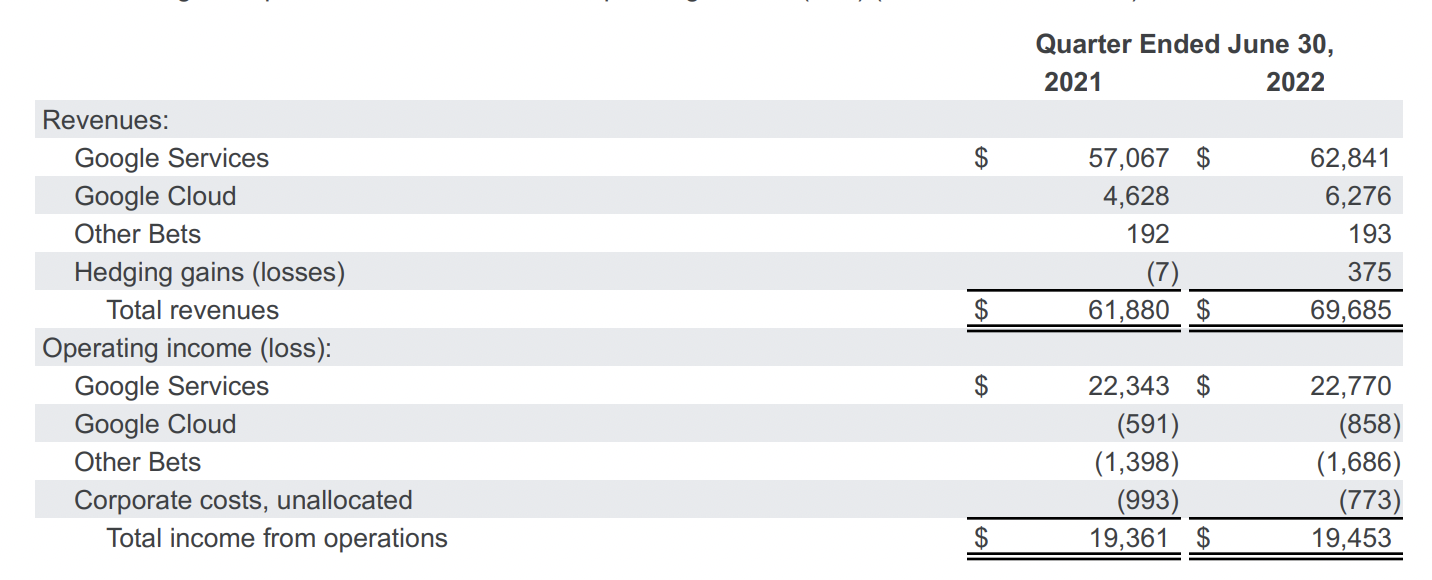Image resolution: width=1432 pixels, height=580 pixels.
Task: Select the 6,276 Google Cloud revenue value
Action: point(1357,196)
